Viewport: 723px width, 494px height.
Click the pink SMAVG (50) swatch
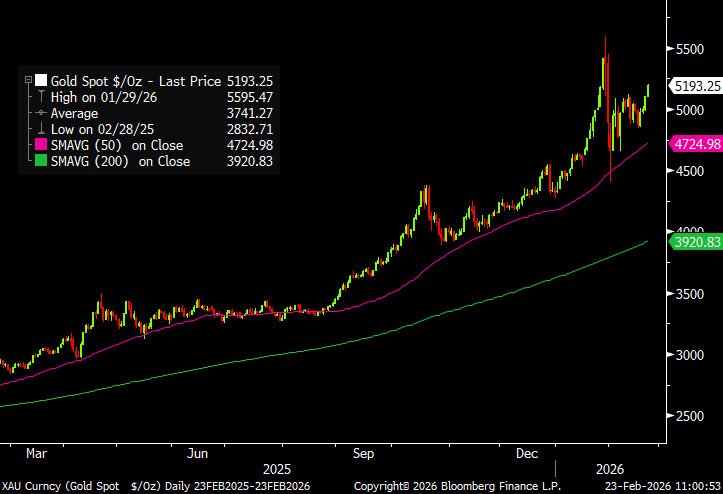41,145
